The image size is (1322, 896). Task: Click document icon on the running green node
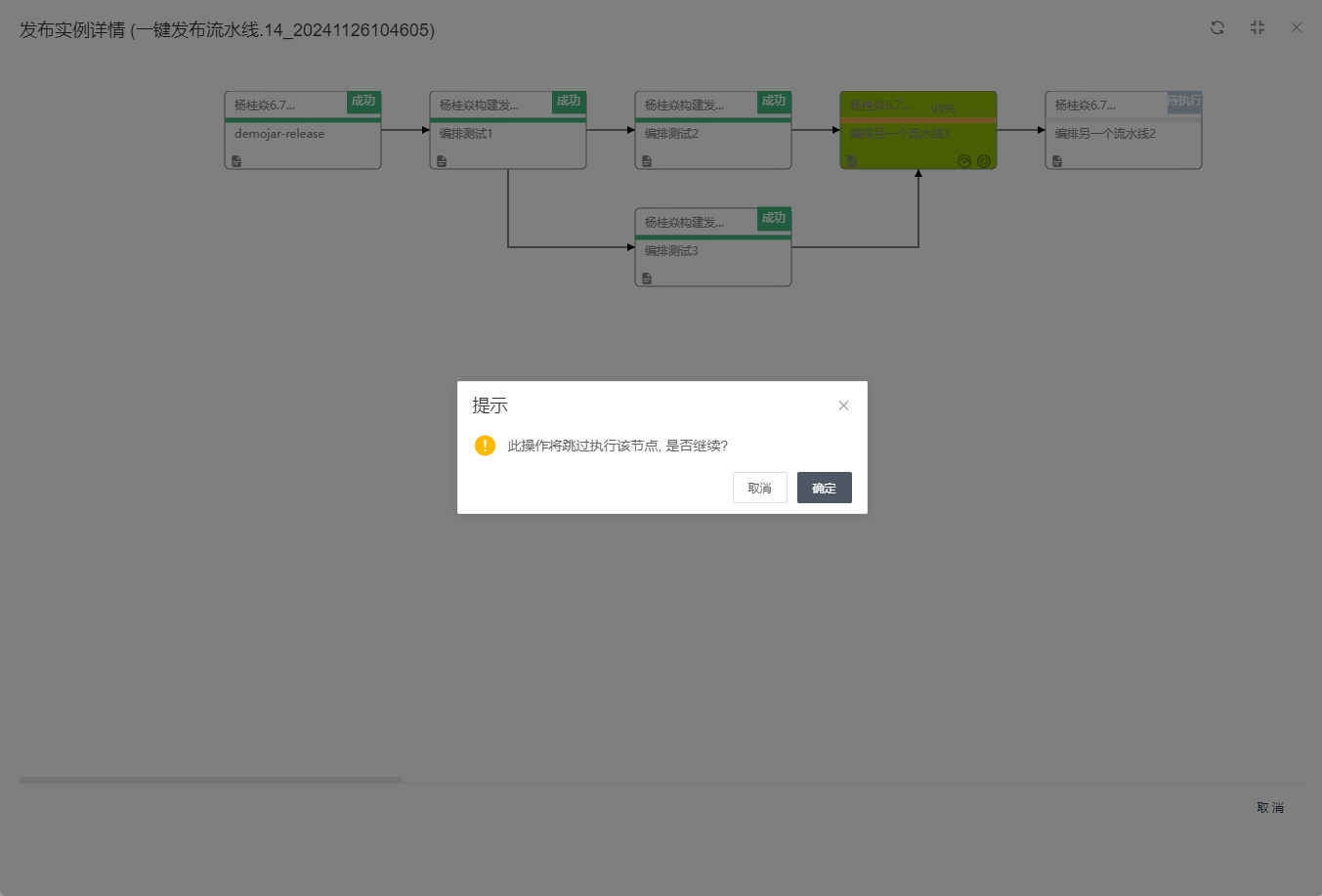[852, 161]
